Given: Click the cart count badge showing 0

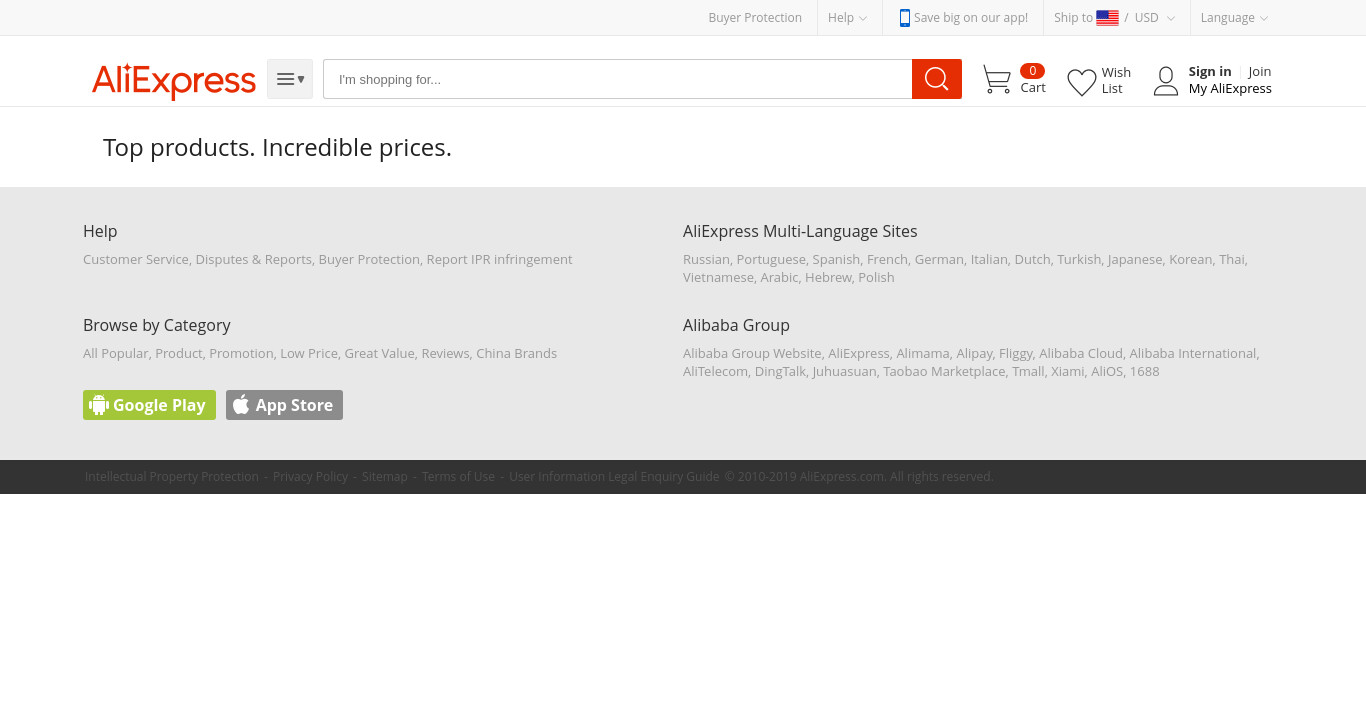Looking at the screenshot, I should point(1032,71).
